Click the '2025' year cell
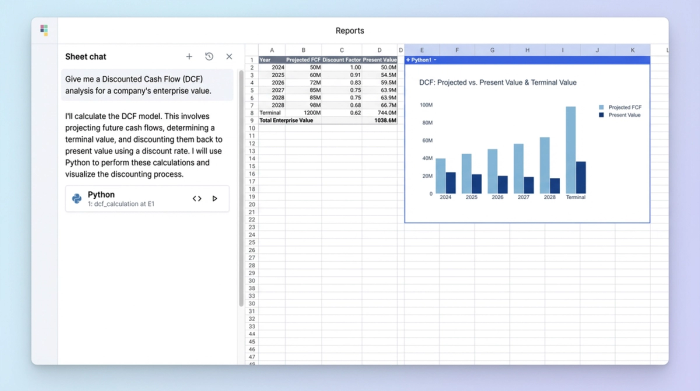 [x=272, y=75]
